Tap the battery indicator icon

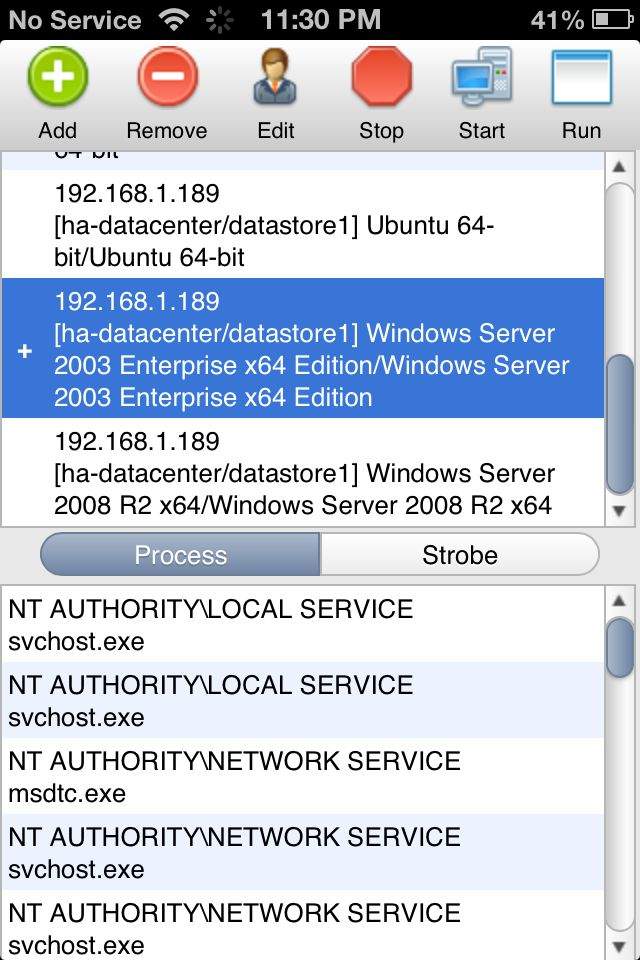613,19
